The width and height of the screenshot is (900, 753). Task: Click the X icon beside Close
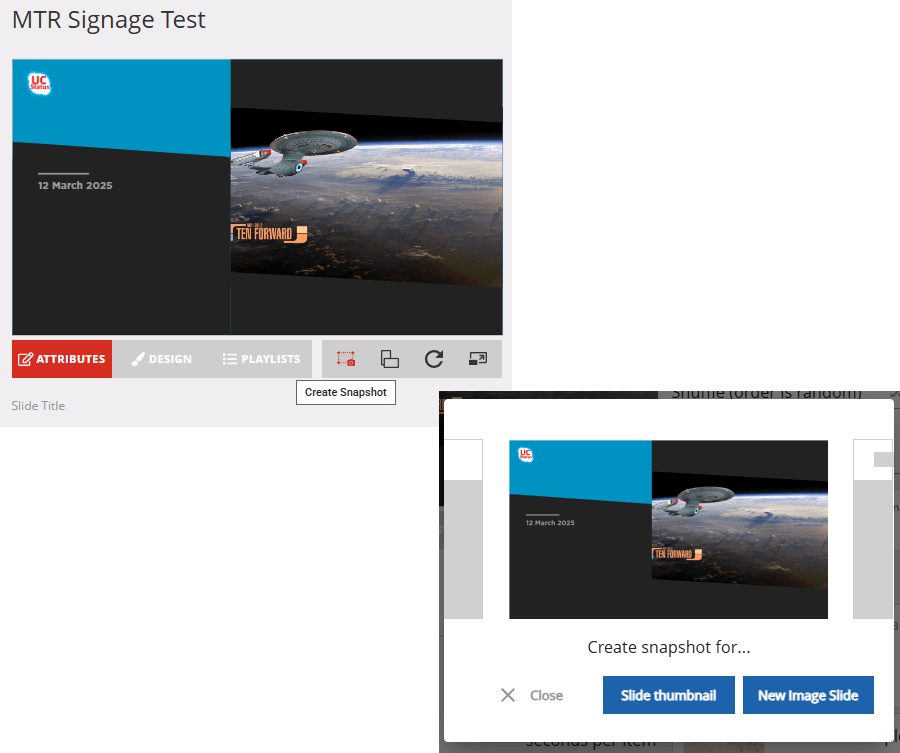(x=508, y=695)
